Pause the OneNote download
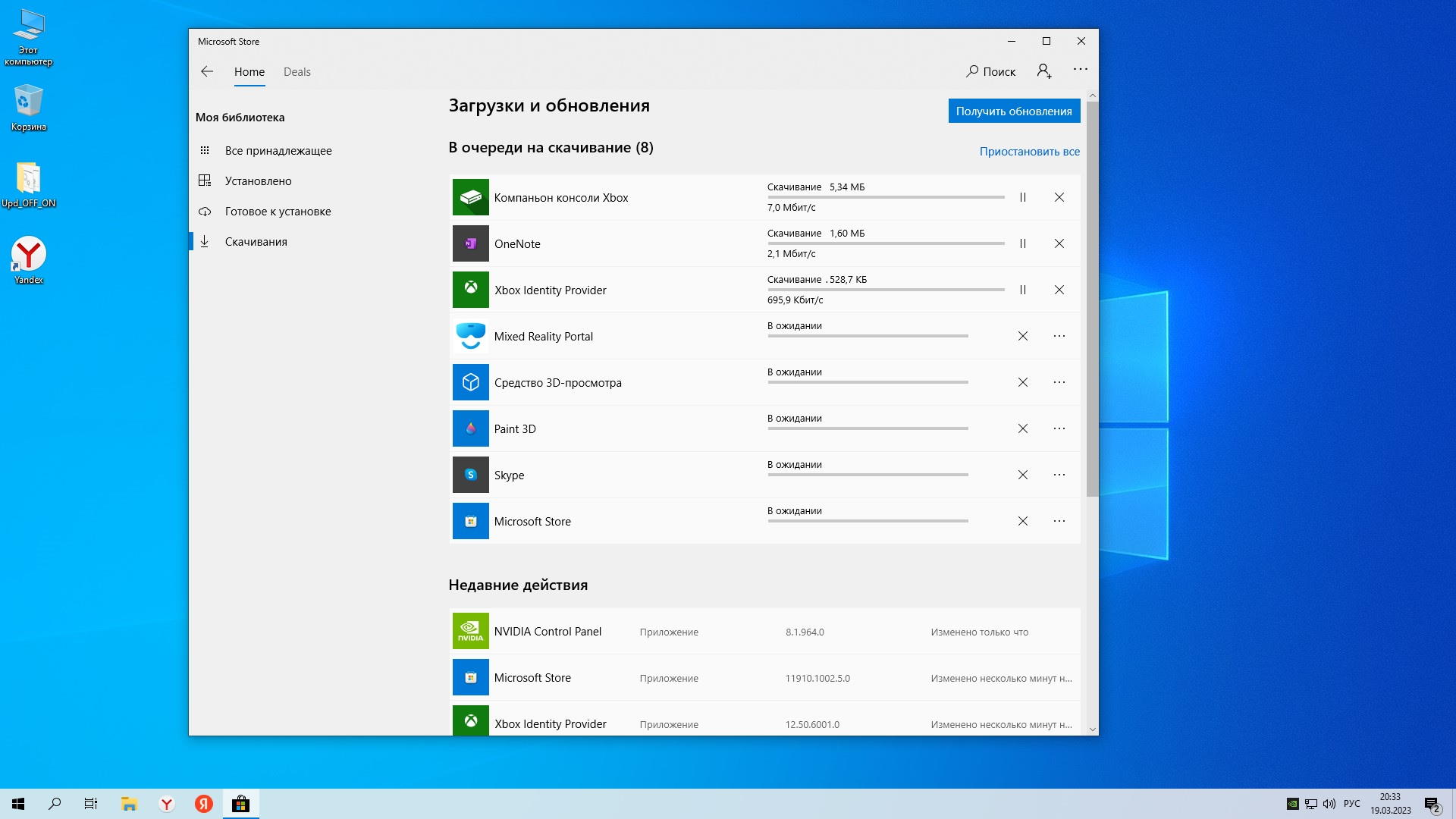1456x819 pixels. coord(1022,243)
